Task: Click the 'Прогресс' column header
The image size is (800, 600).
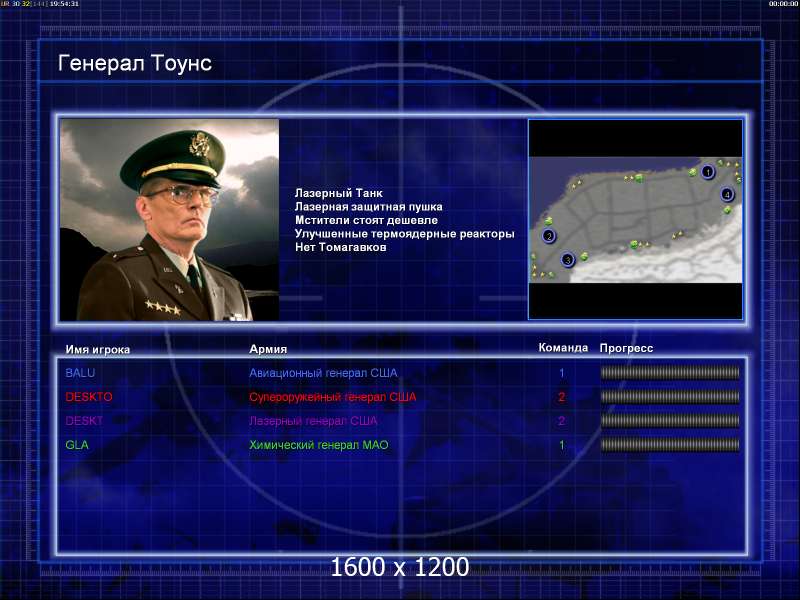Action: pyautogui.click(x=626, y=348)
